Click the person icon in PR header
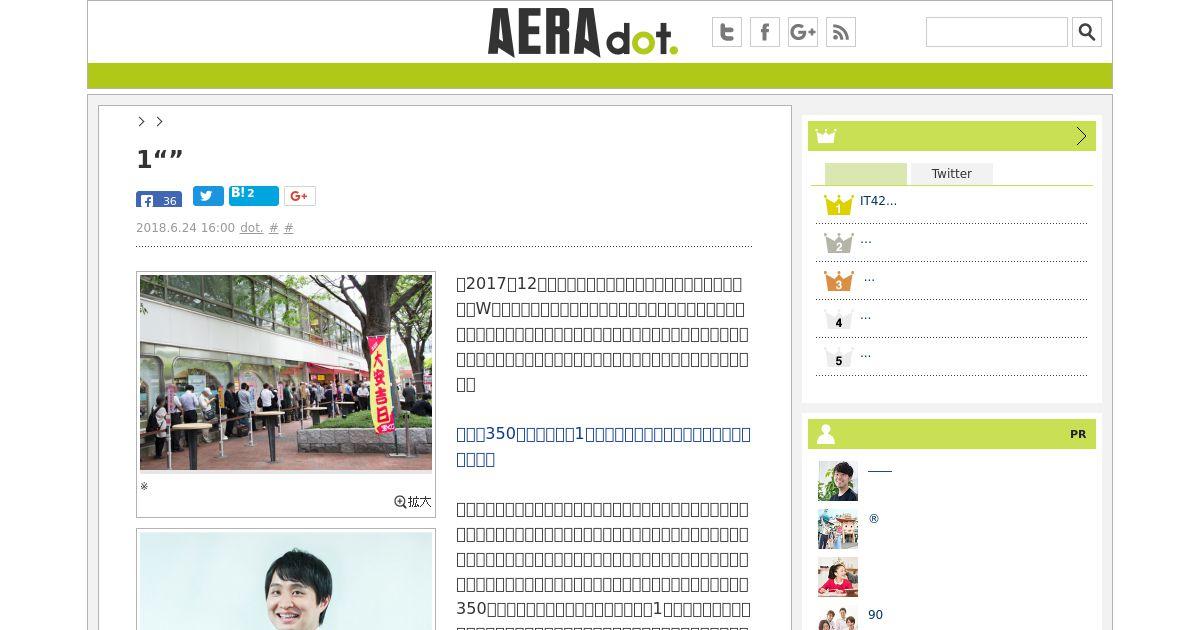 (826, 434)
